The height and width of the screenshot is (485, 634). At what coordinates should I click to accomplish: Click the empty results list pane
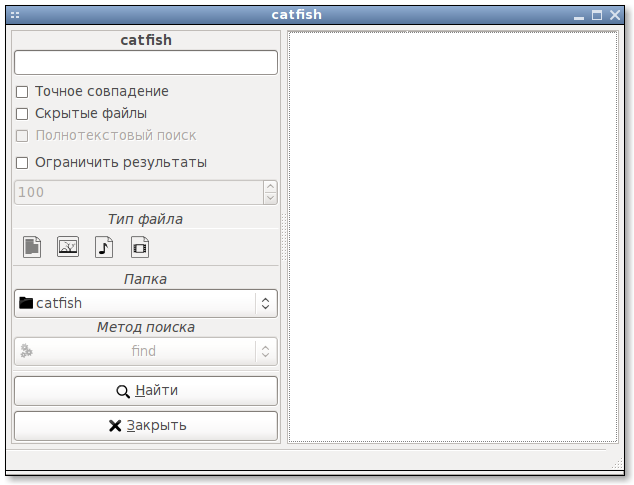[452, 237]
